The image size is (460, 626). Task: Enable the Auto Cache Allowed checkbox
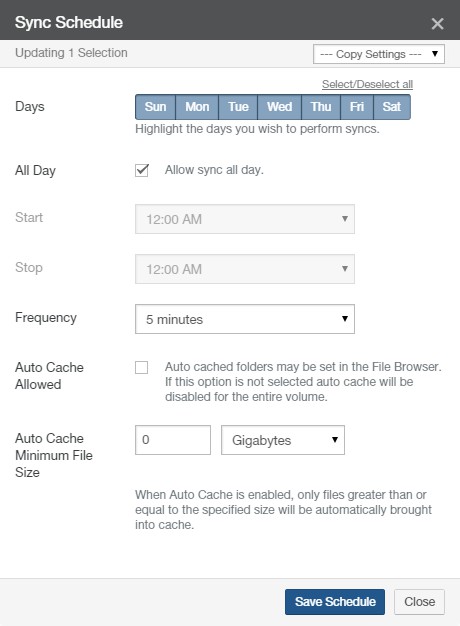click(141, 367)
